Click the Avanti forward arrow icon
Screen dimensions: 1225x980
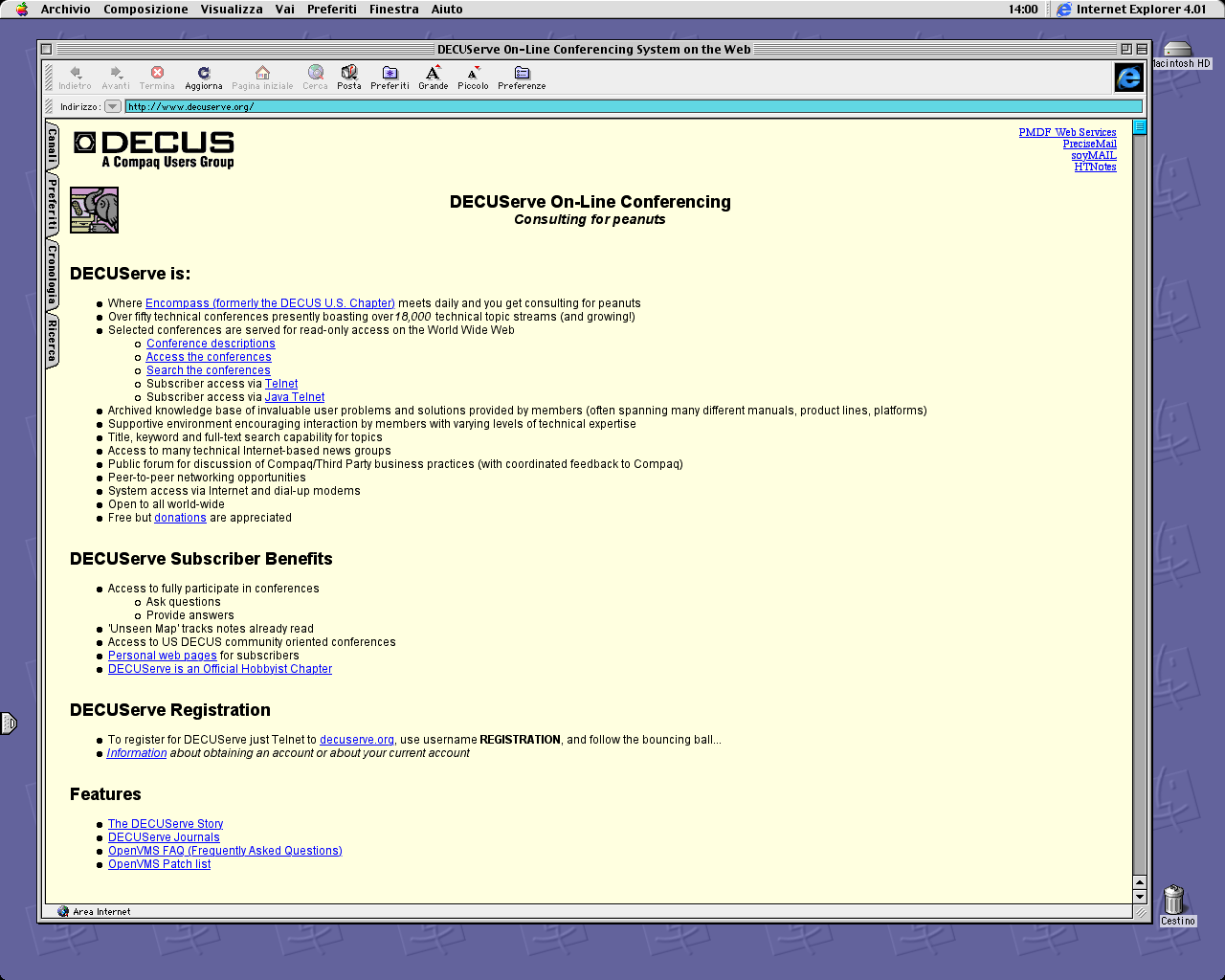[x=116, y=73]
